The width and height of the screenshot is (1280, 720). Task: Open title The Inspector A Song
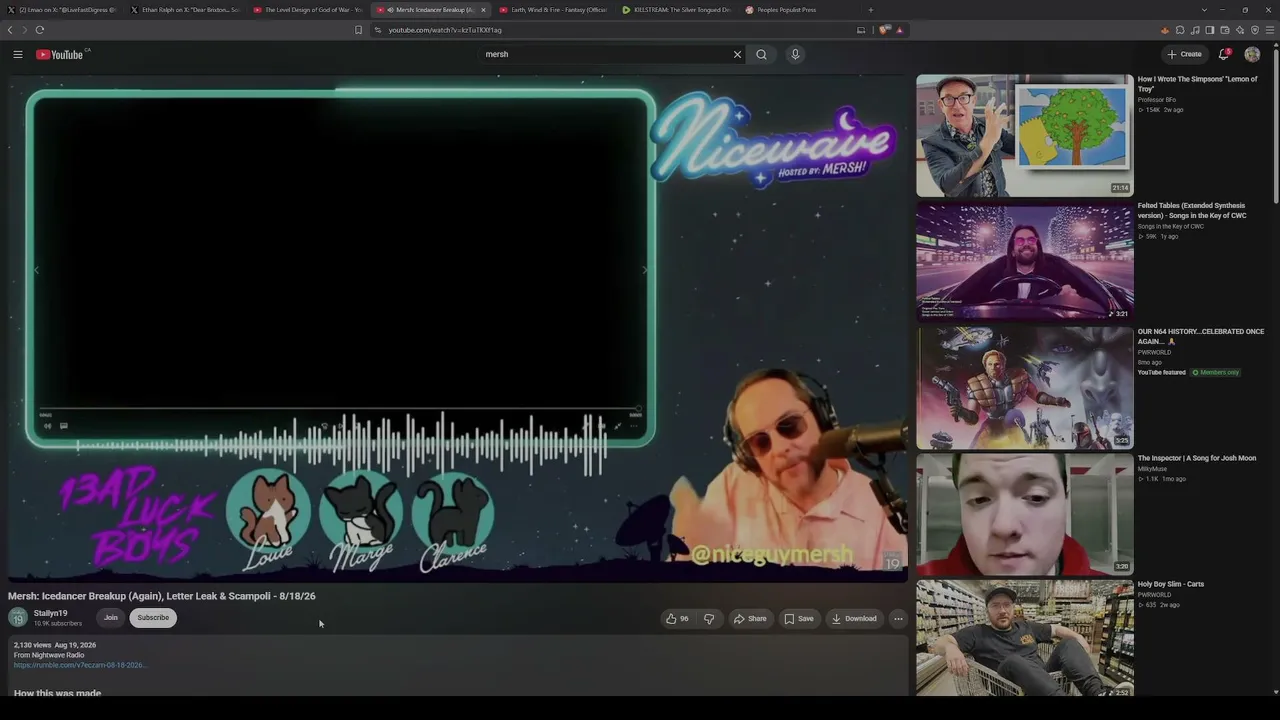(x=1197, y=458)
